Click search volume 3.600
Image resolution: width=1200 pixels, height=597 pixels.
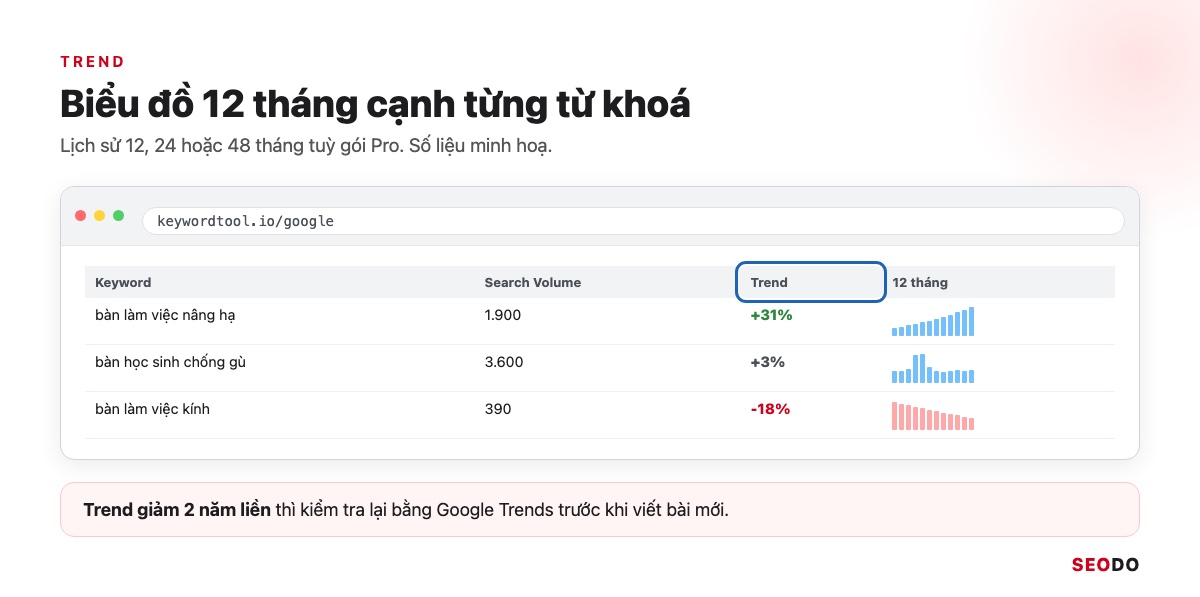(x=504, y=362)
